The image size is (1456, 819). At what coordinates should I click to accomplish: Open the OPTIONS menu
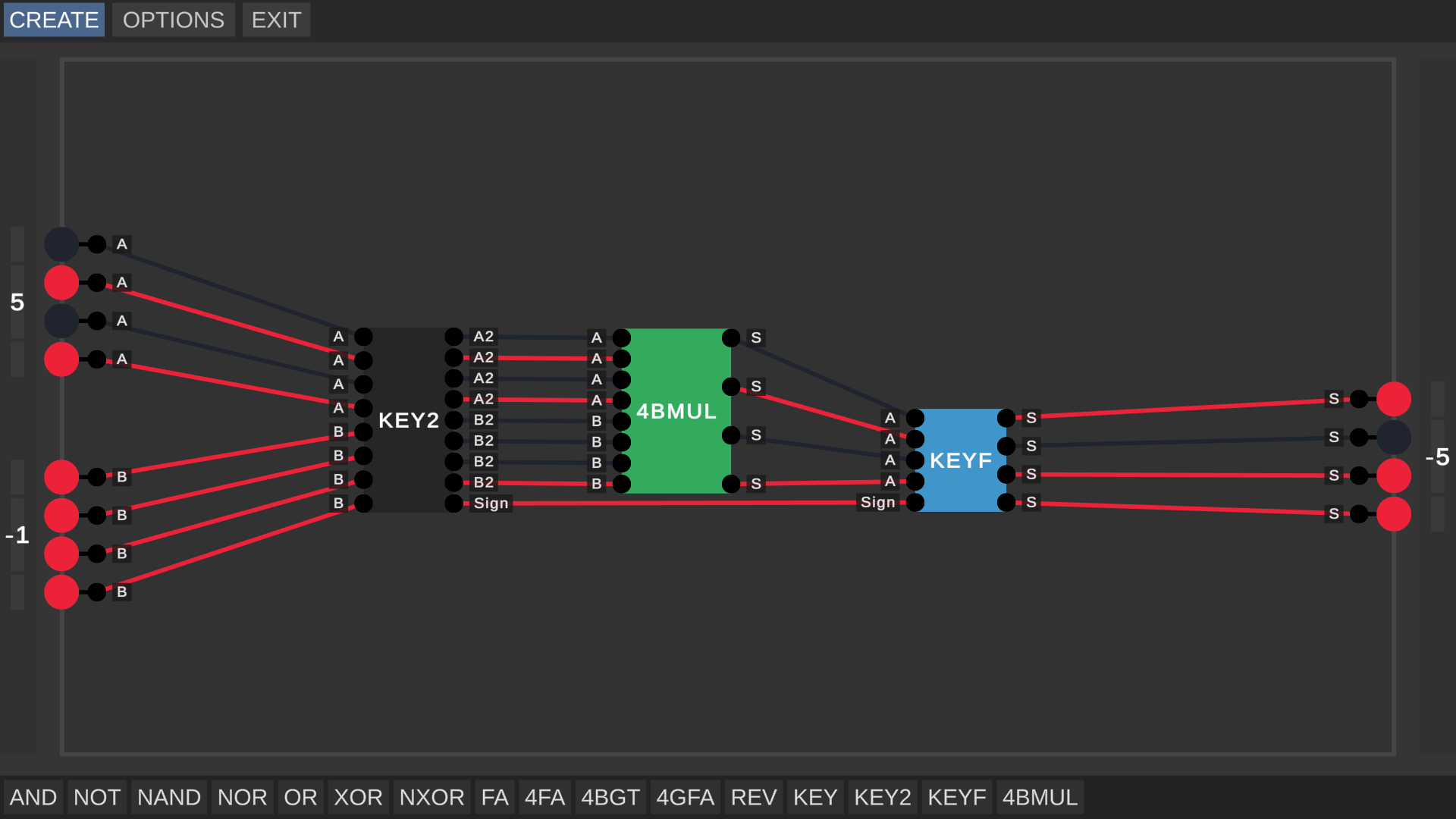[x=173, y=20]
